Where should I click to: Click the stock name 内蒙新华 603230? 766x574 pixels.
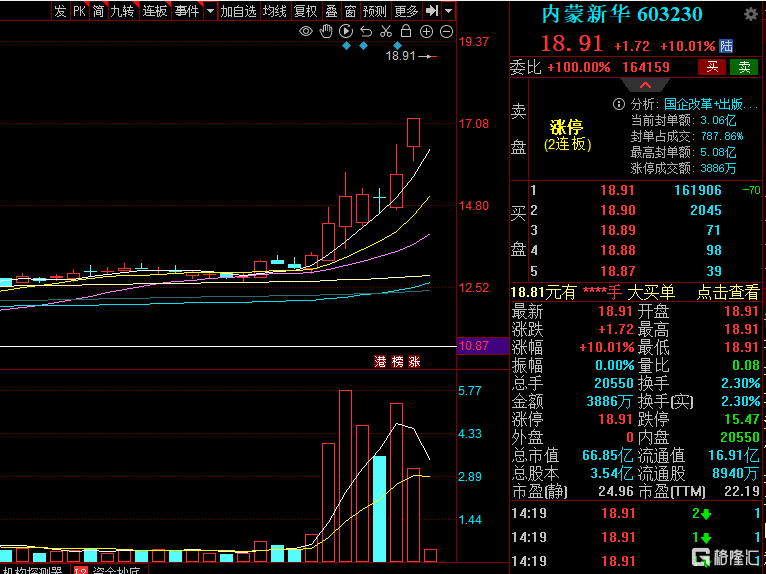pos(622,15)
